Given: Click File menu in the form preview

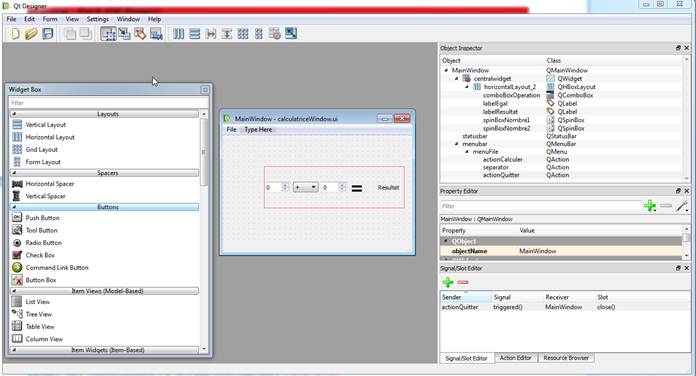Looking at the screenshot, I should [x=231, y=130].
